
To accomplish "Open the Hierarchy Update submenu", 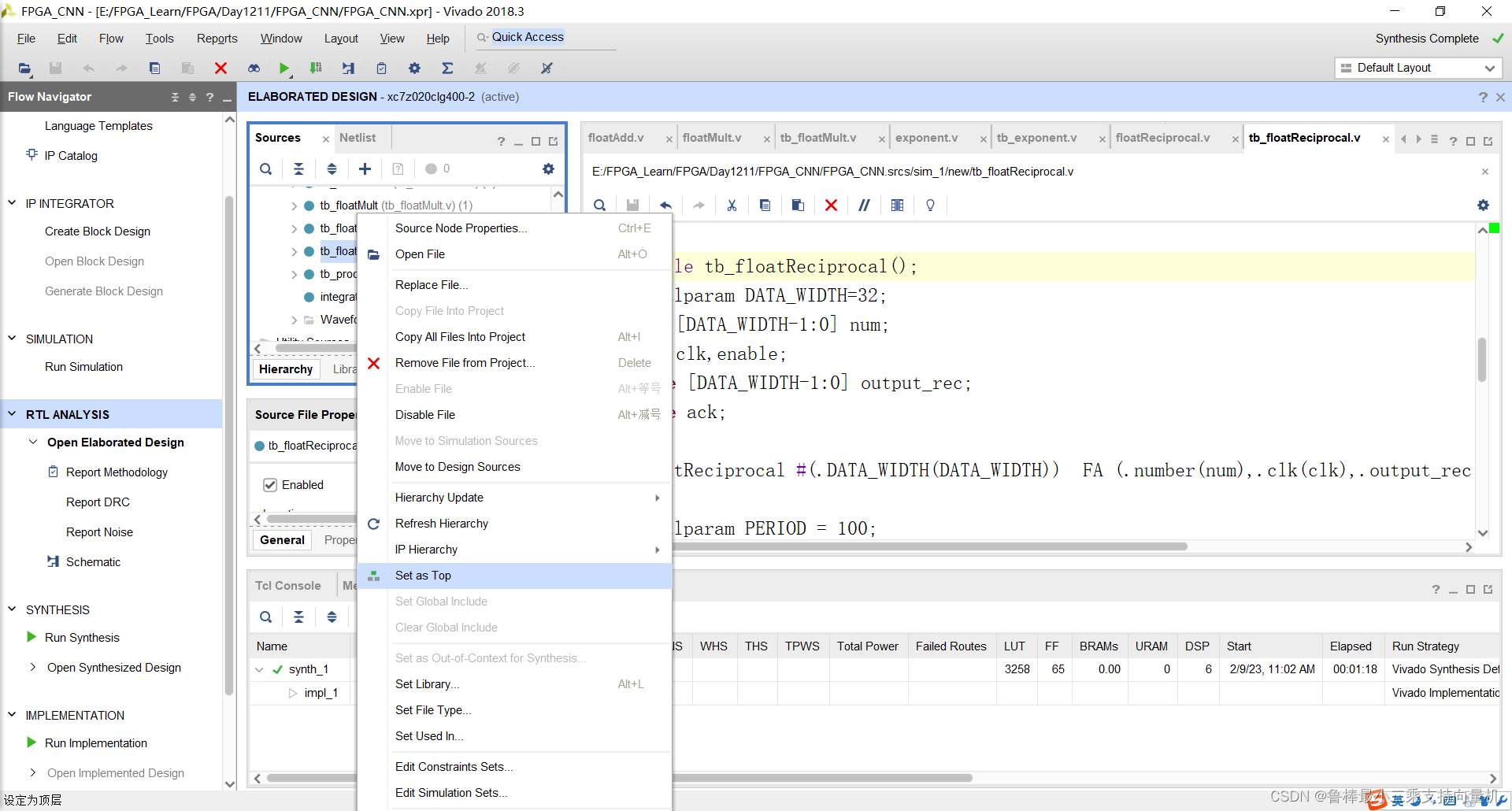I will [515, 498].
